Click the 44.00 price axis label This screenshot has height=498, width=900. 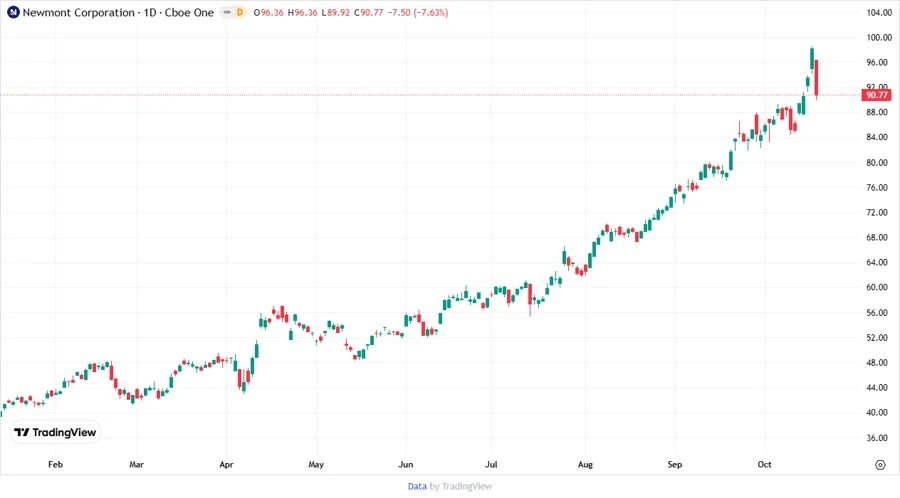(876, 387)
